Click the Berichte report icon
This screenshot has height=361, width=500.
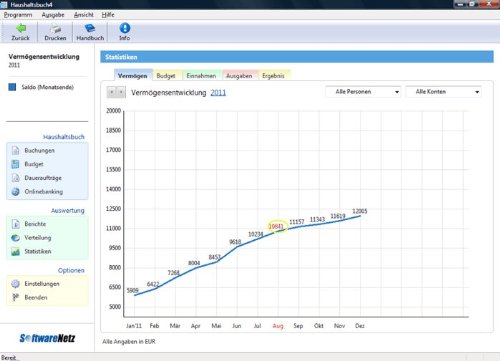[15, 224]
